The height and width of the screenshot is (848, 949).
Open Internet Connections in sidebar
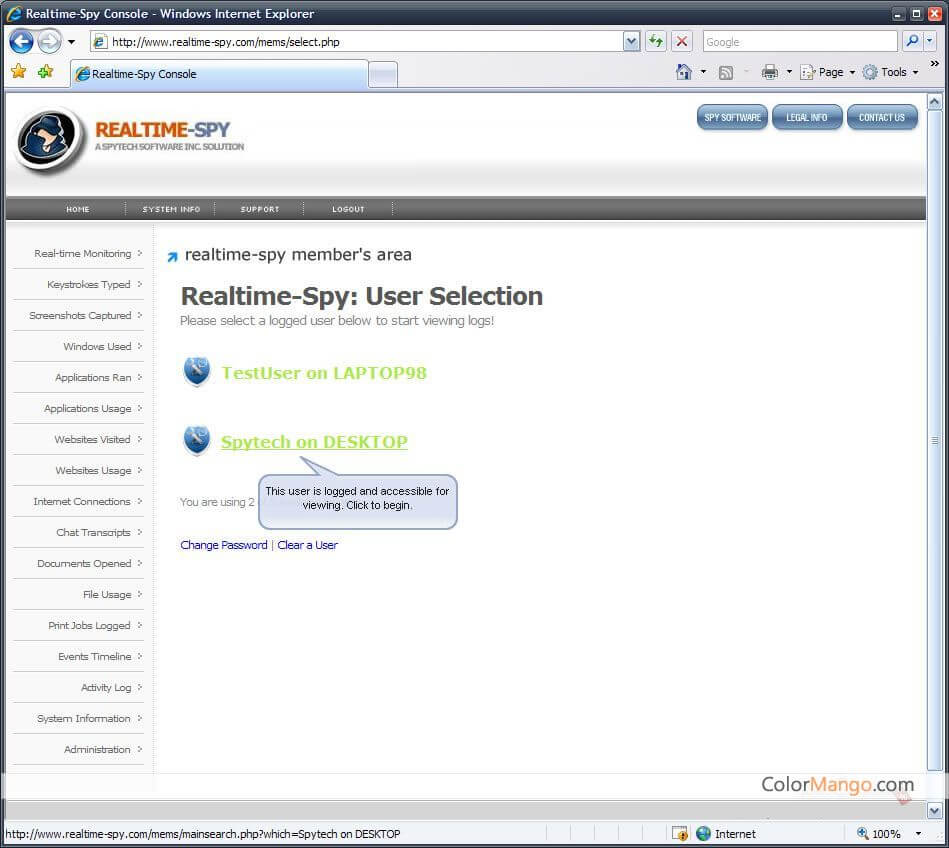[82, 501]
